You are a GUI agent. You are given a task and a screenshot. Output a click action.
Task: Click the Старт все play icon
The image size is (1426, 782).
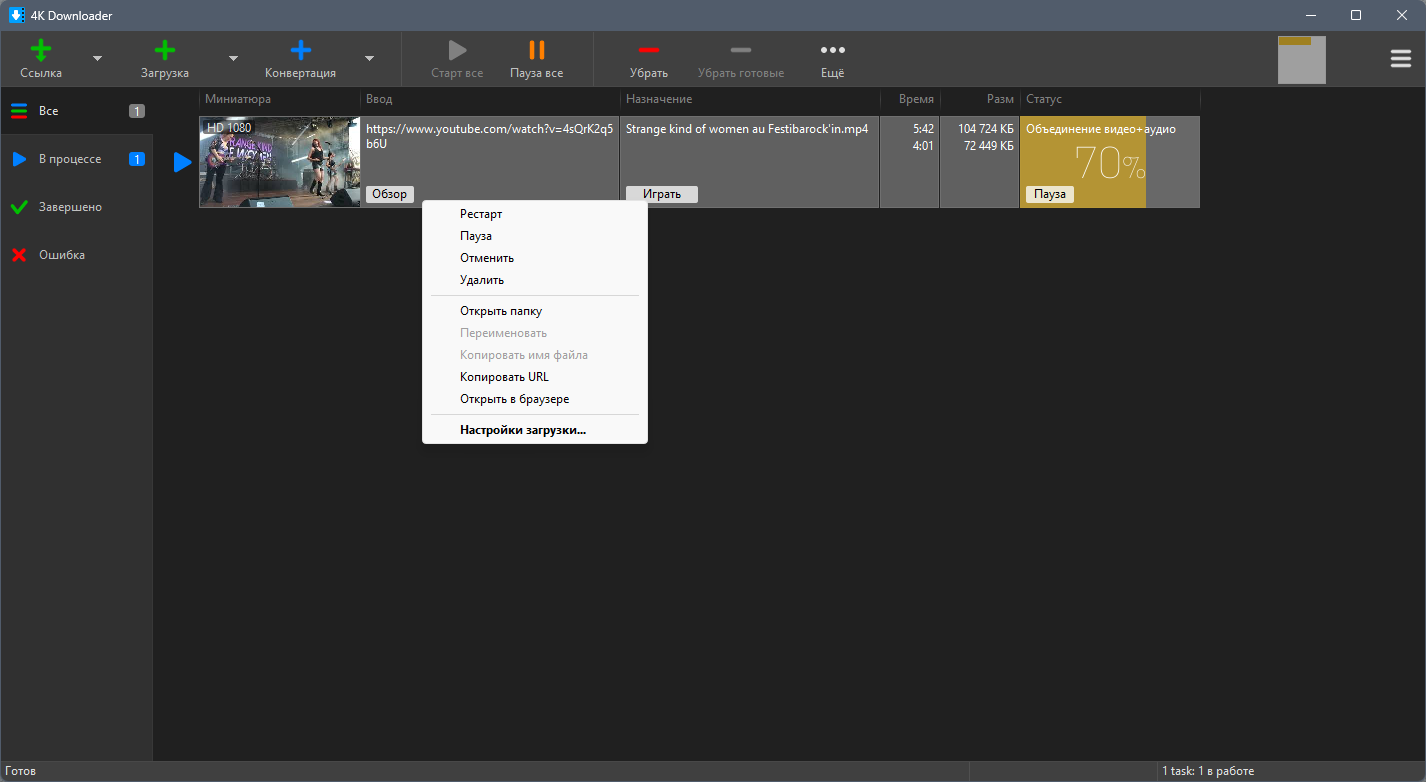(457, 50)
